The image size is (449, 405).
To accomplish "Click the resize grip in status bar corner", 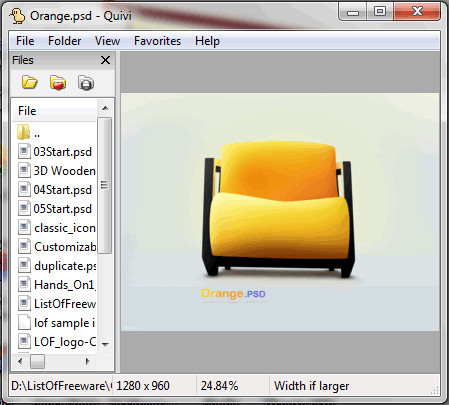I will [435, 390].
